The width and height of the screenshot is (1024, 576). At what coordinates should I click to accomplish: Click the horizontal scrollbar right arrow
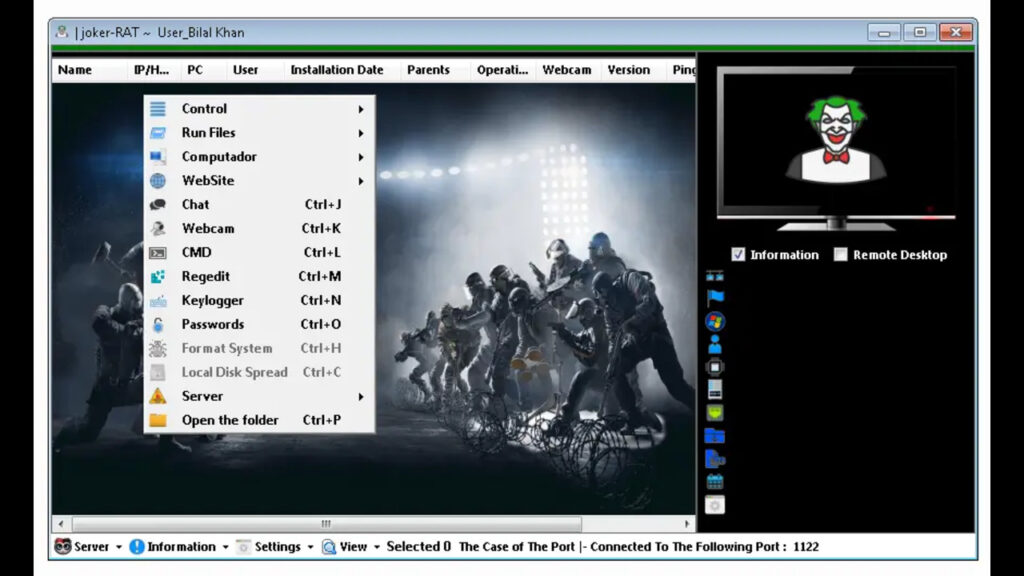pos(686,524)
